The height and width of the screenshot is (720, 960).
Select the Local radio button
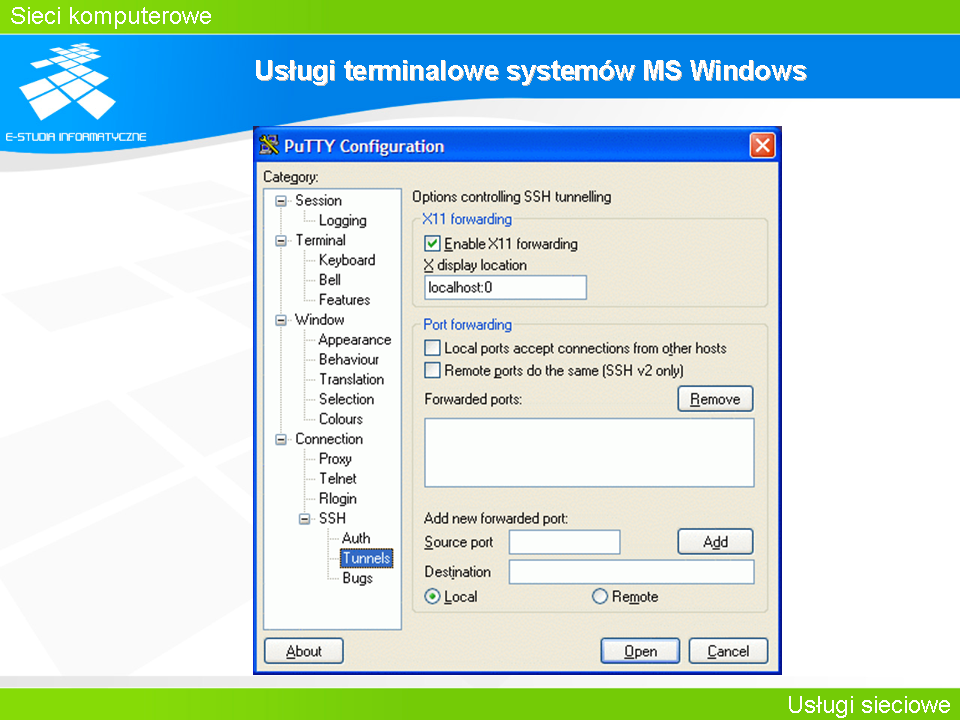tap(432, 596)
